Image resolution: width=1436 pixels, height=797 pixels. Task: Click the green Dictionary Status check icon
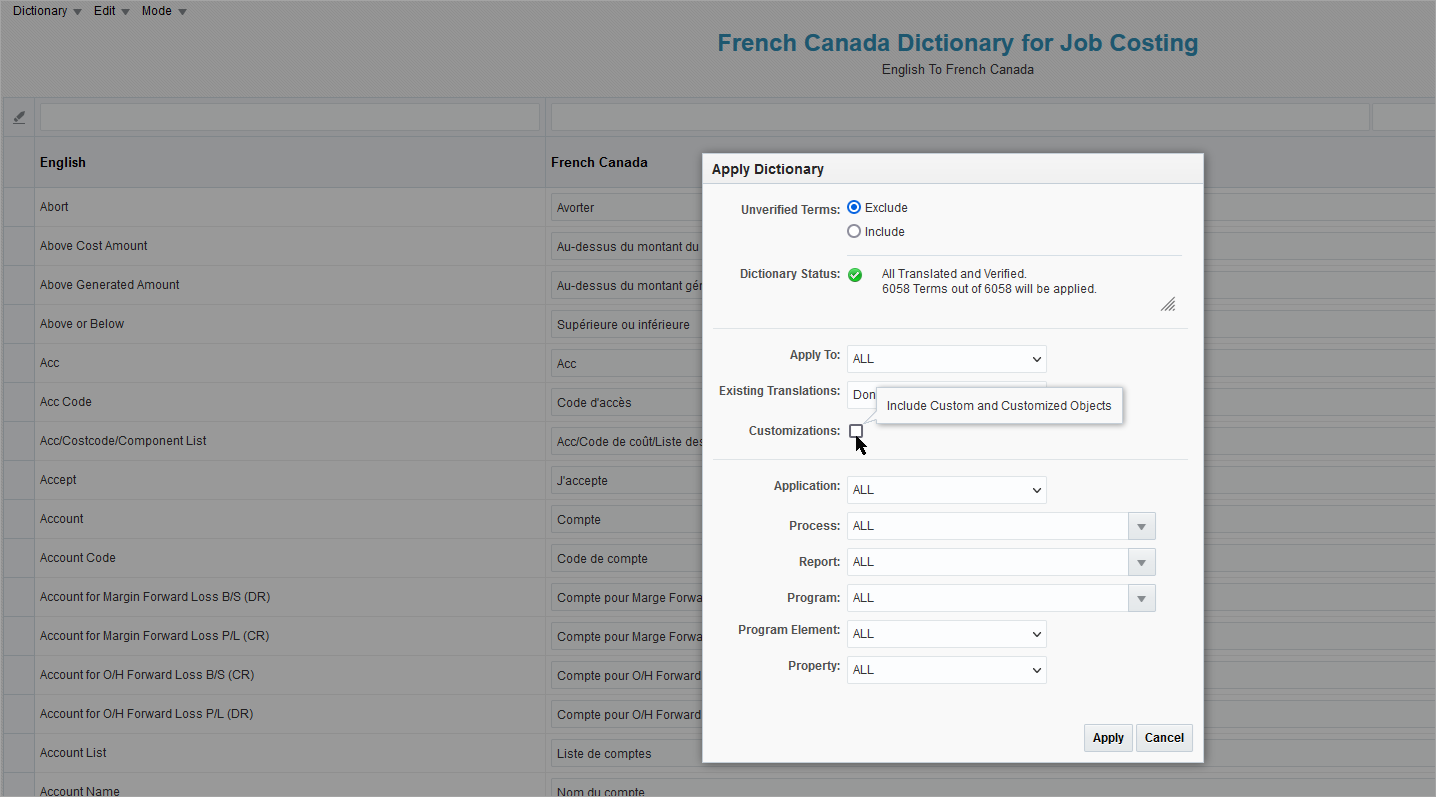855,275
